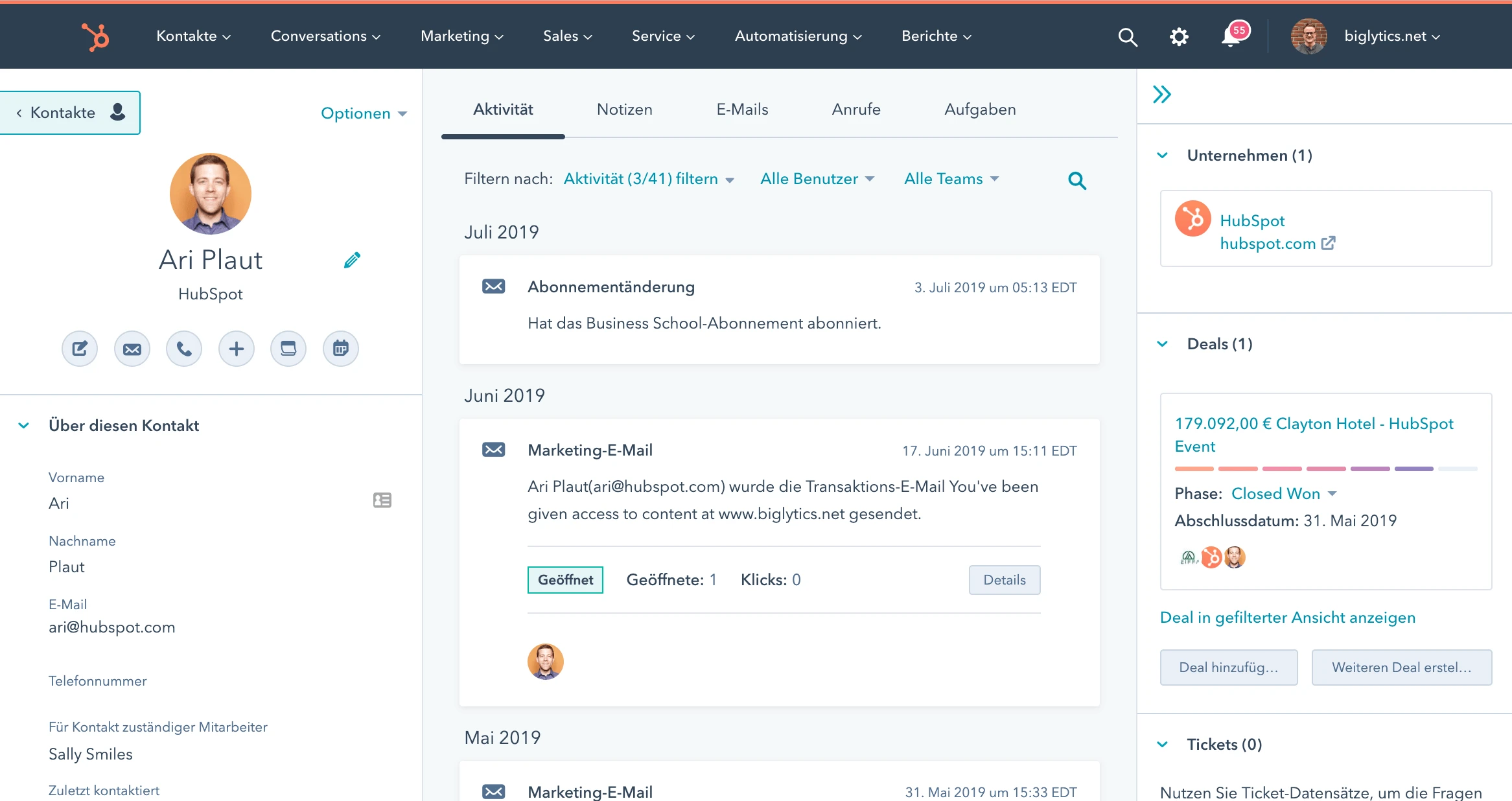Switch to E-Mails tab
The height and width of the screenshot is (801, 1512).
coord(742,110)
